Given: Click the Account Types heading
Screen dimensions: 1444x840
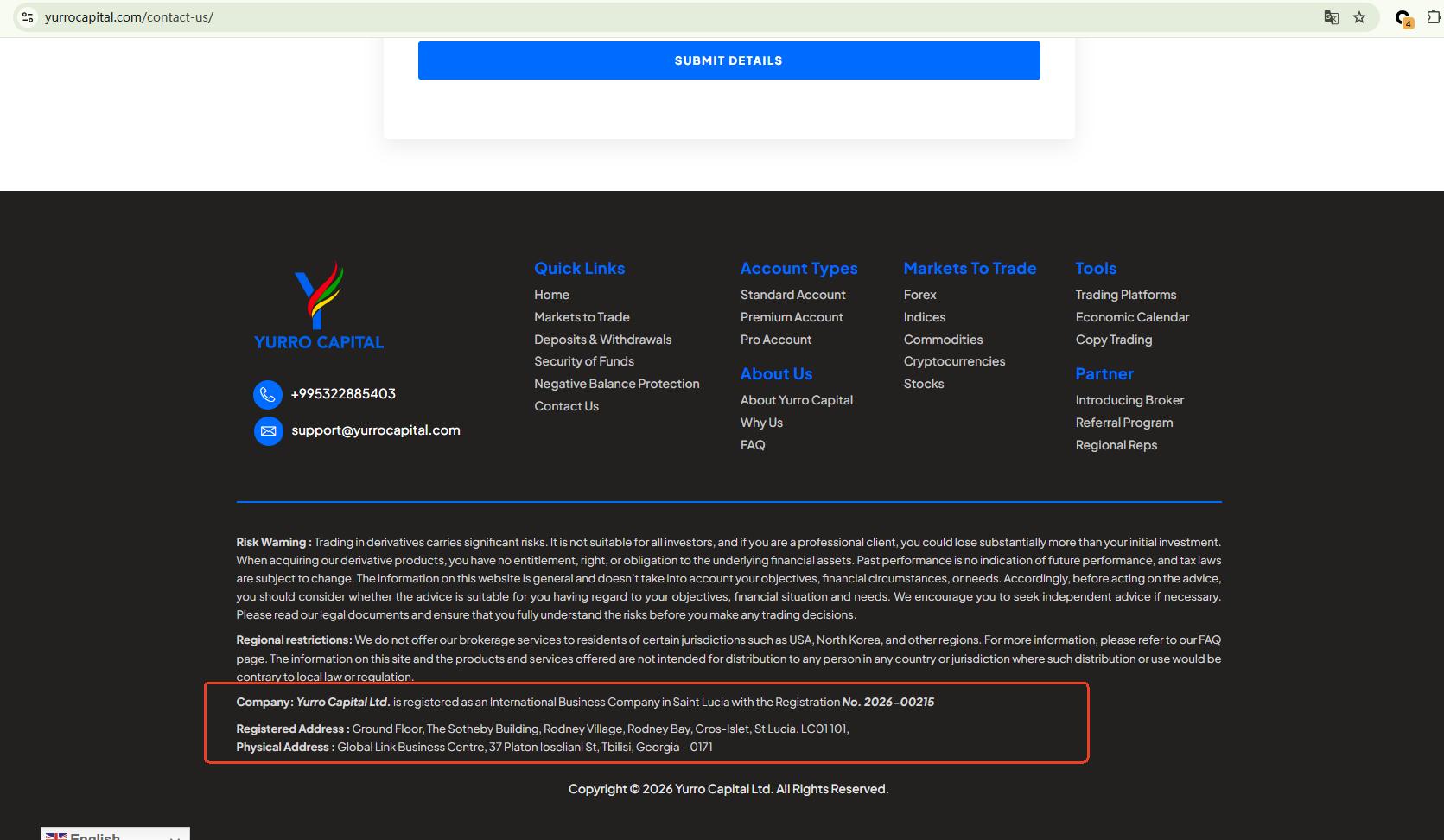Looking at the screenshot, I should (x=799, y=269).
